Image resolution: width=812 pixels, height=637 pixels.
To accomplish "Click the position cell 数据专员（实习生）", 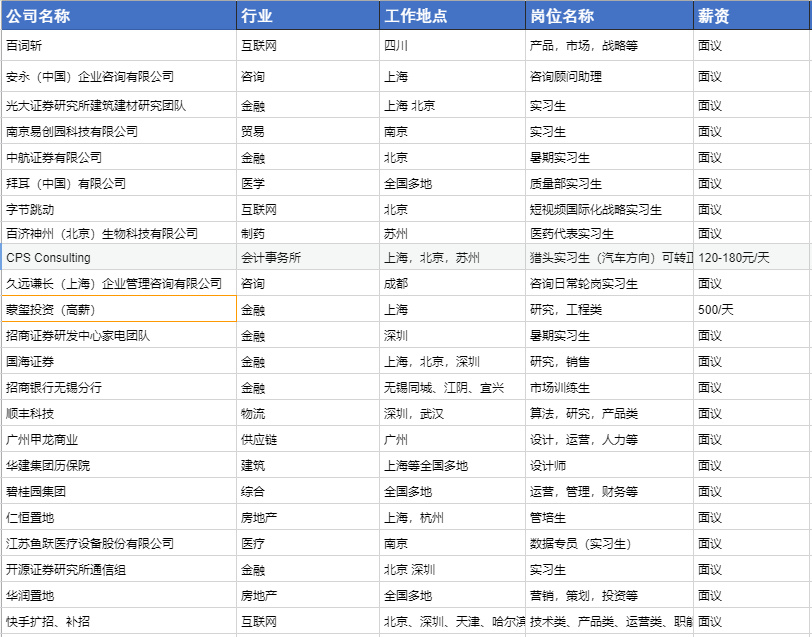I will point(610,543).
